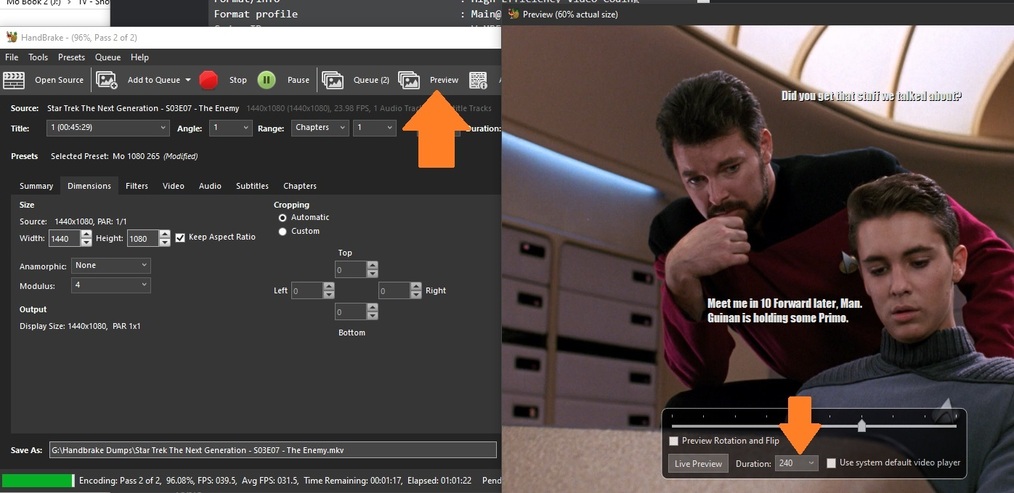Expand Add to Queue dropdown arrow
The height and width of the screenshot is (493, 1014).
[x=188, y=80]
